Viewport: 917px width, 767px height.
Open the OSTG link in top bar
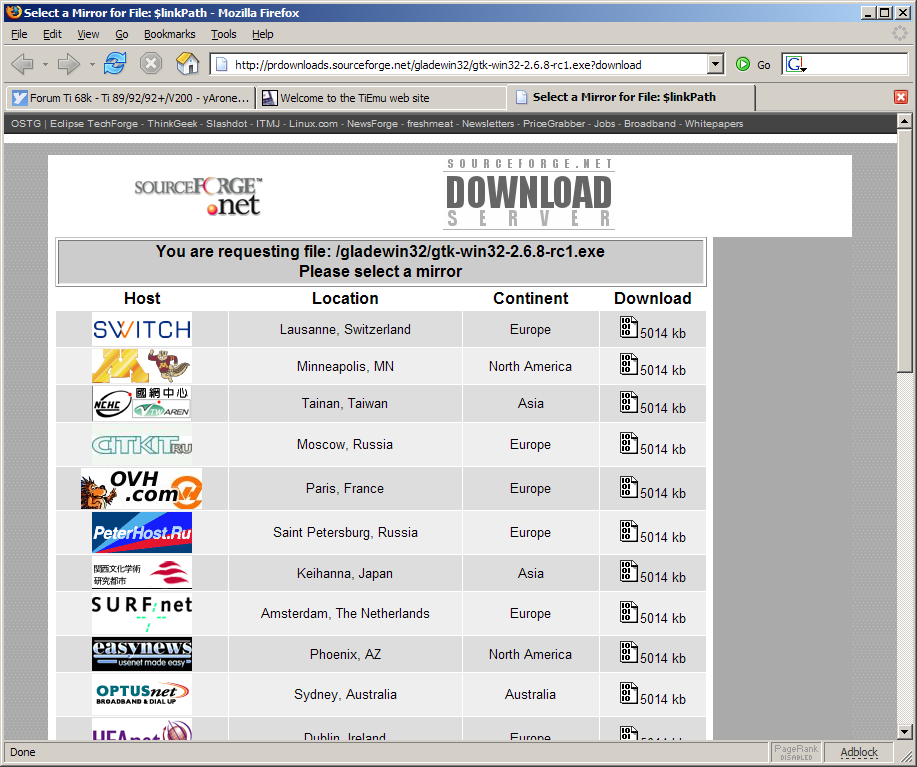click(26, 124)
